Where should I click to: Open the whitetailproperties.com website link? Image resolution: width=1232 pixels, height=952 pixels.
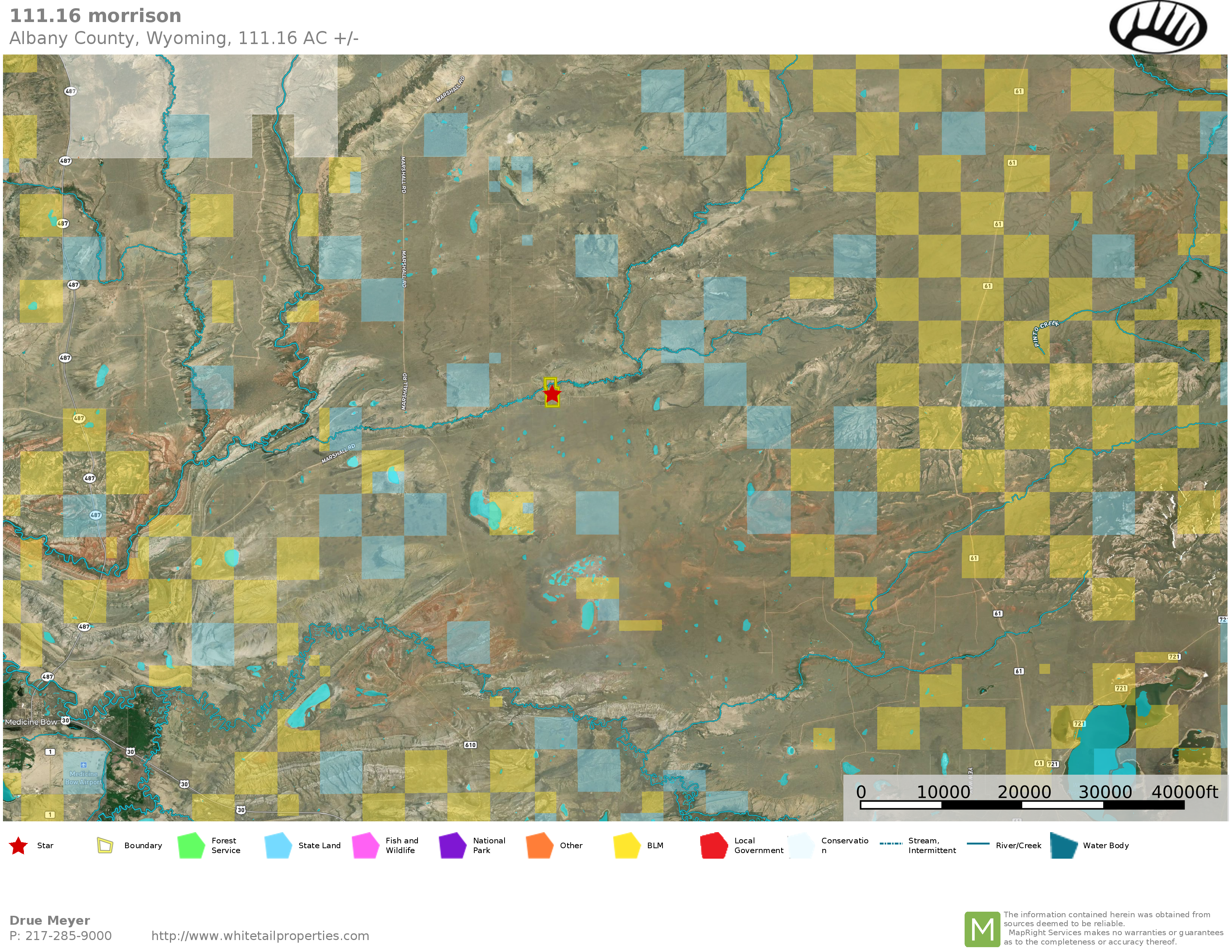pos(260,936)
